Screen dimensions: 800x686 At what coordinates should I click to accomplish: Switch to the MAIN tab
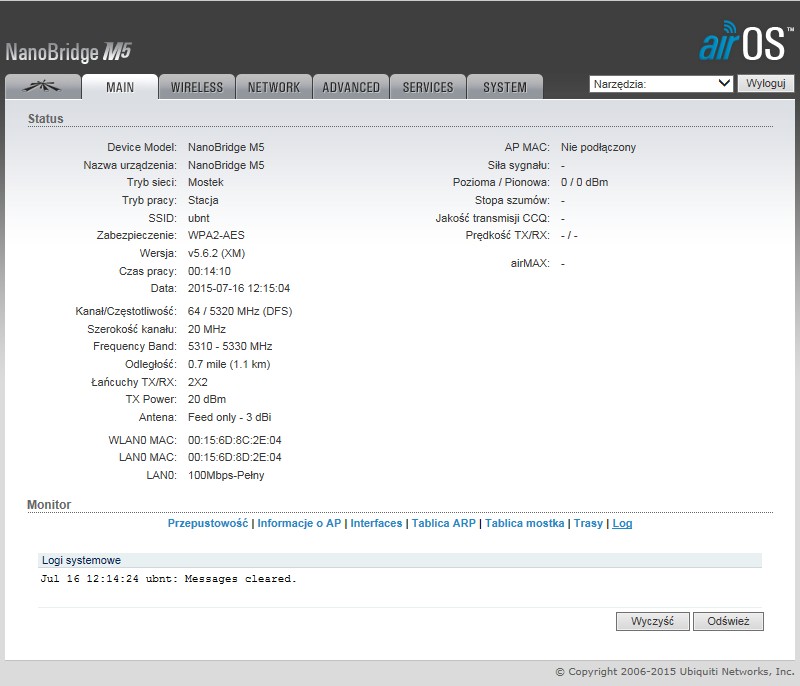pyautogui.click(x=120, y=87)
